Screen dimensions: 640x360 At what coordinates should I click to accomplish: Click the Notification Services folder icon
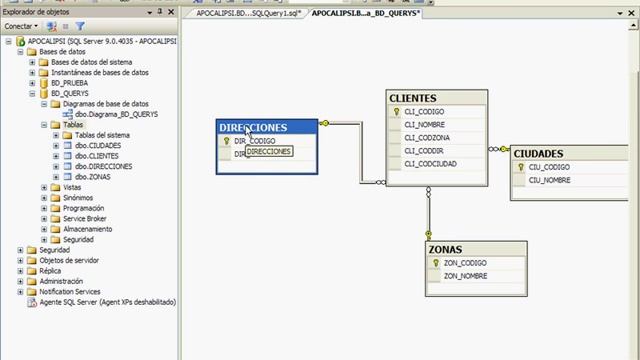click(32, 292)
